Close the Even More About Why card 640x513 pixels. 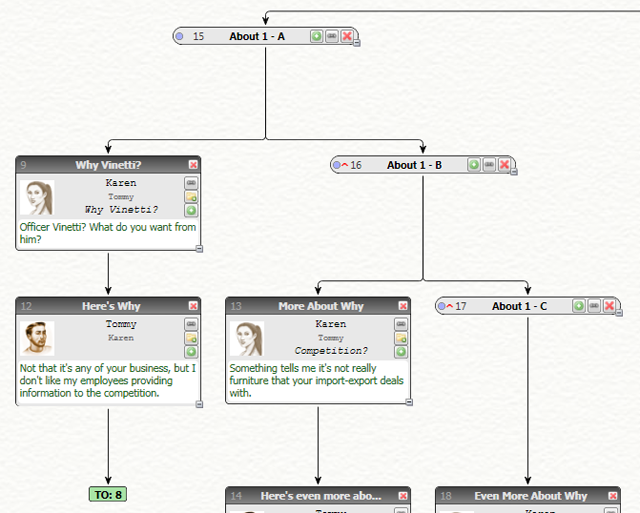pos(613,496)
